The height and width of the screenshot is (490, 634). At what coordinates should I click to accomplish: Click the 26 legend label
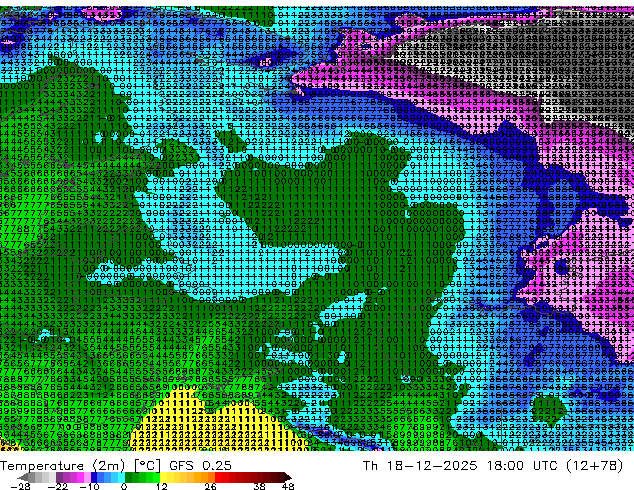[210, 486]
